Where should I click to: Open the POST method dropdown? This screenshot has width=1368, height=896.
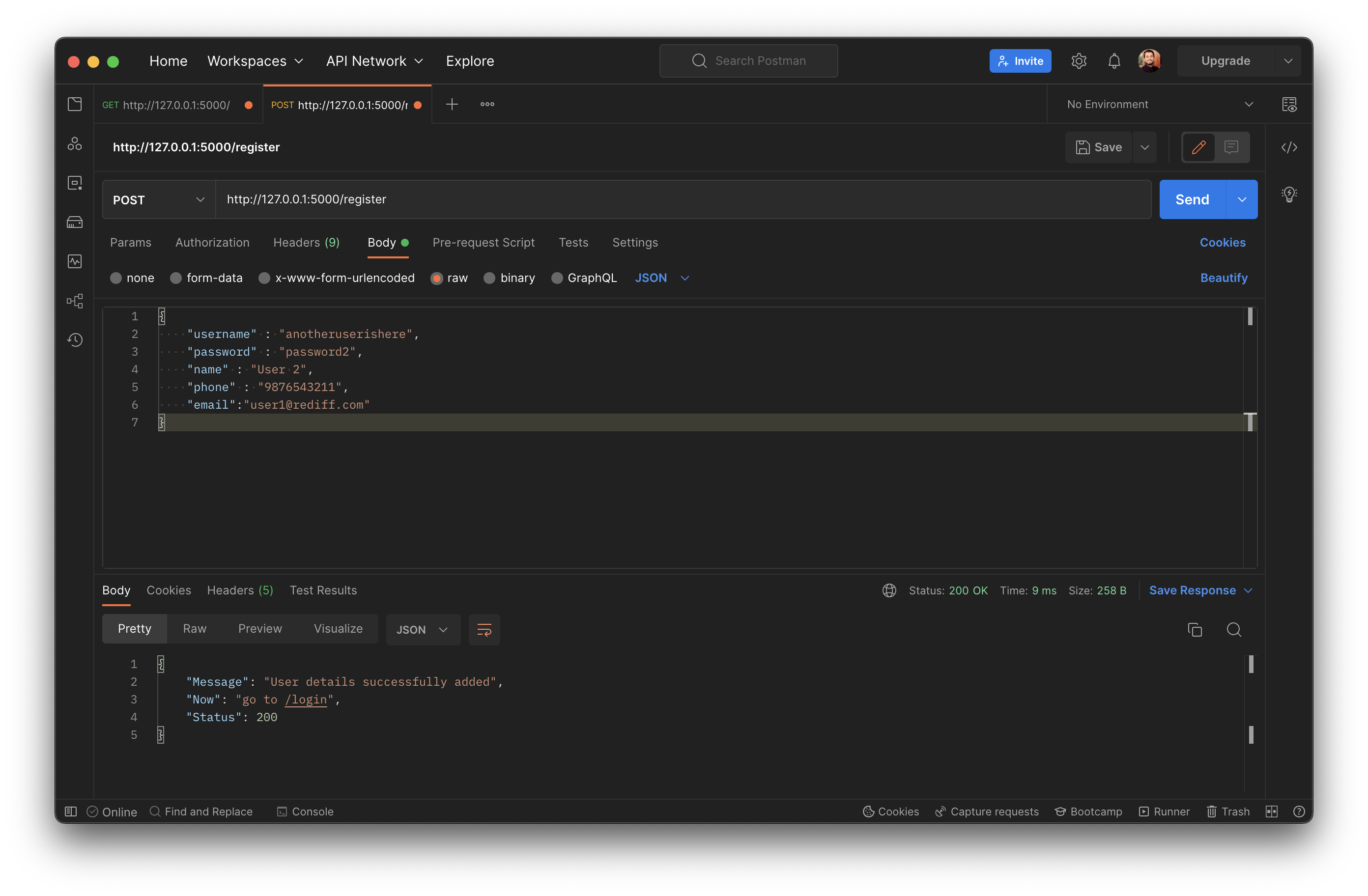pyautogui.click(x=158, y=199)
